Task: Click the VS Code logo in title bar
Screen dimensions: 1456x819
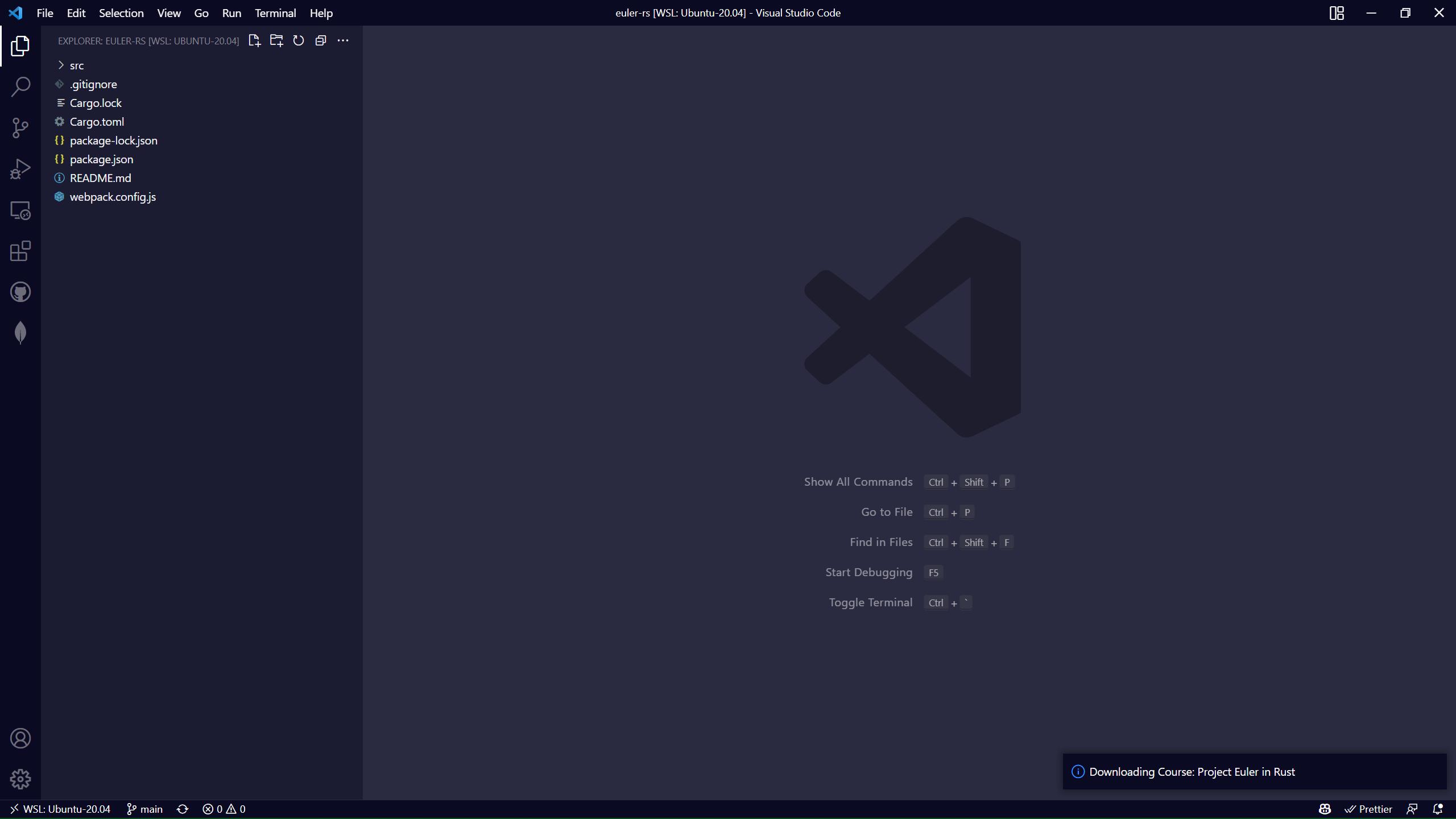Action: pos(15,13)
